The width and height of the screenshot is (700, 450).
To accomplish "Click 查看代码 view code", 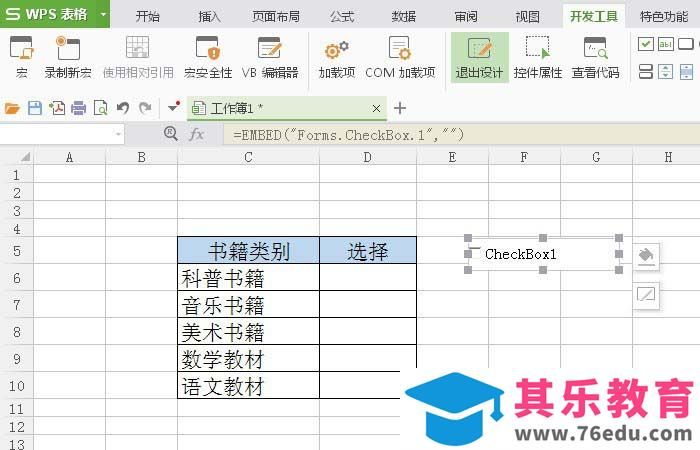I will (596, 57).
